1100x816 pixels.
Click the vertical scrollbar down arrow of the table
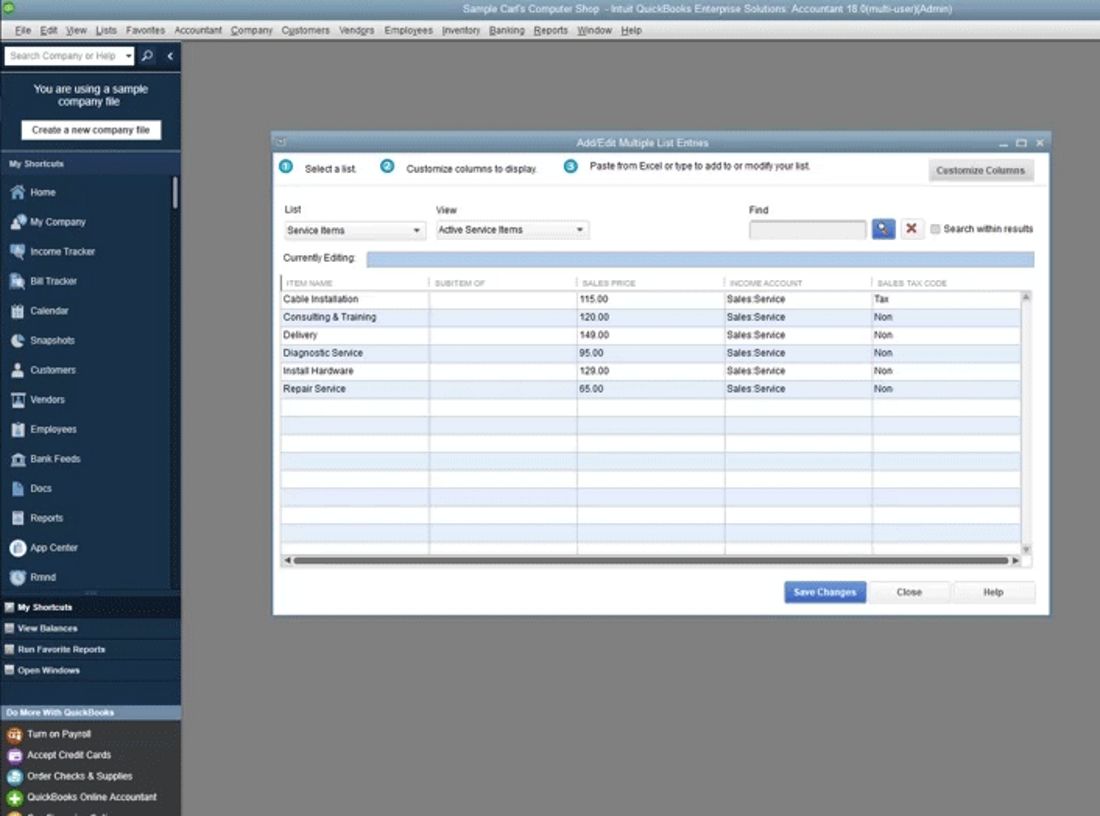click(x=1026, y=549)
